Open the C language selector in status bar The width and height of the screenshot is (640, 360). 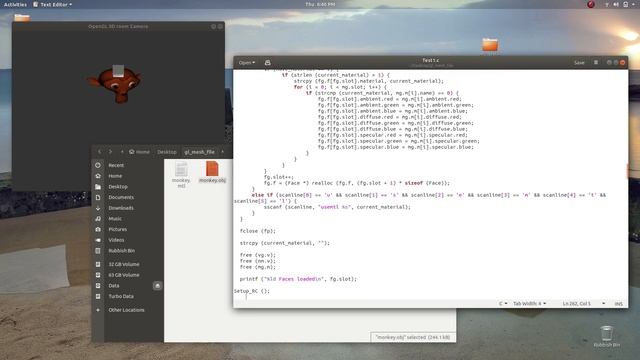pos(503,304)
